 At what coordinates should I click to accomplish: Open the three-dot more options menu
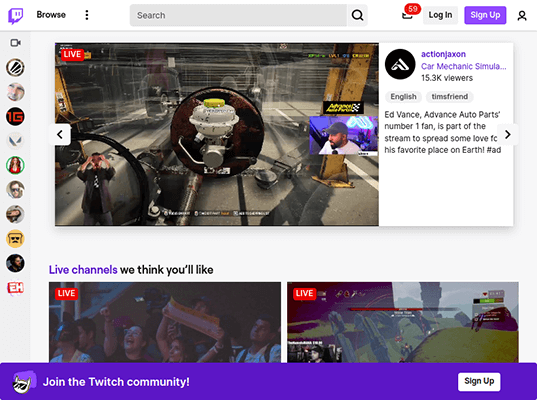pos(87,15)
